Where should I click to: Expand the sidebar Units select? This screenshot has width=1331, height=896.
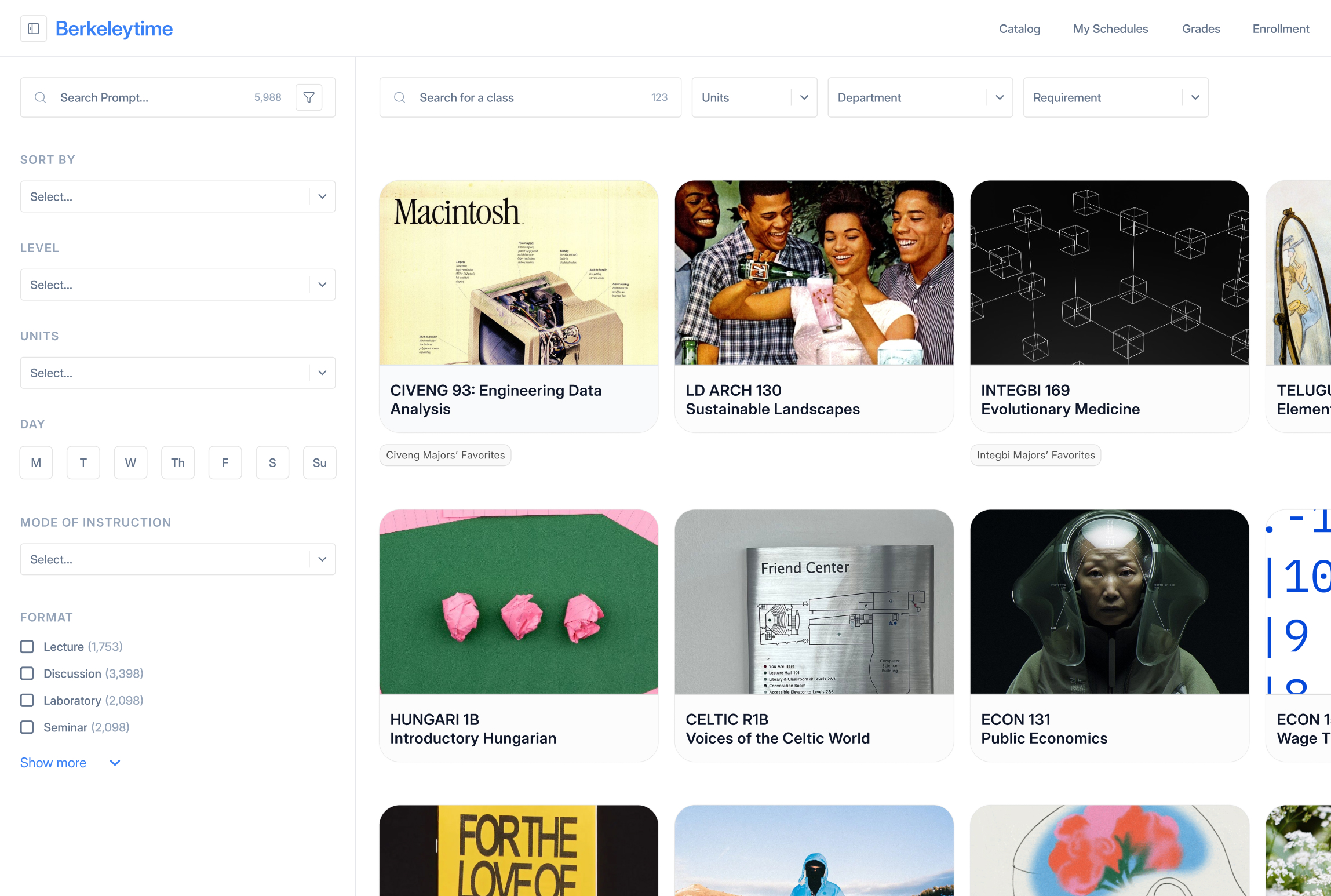[x=178, y=373]
